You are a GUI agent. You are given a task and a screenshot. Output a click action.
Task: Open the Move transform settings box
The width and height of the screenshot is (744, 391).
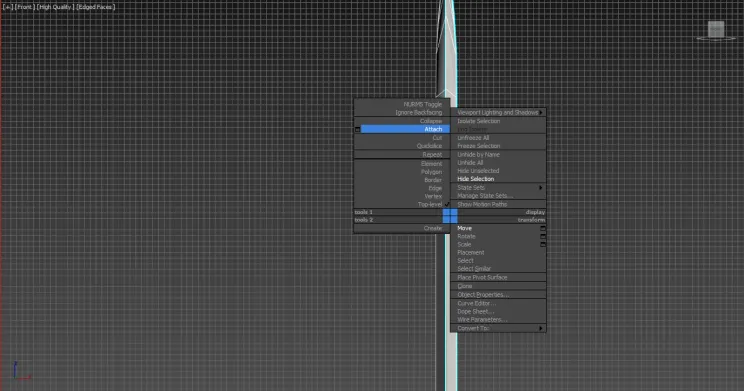pyautogui.click(x=543, y=228)
